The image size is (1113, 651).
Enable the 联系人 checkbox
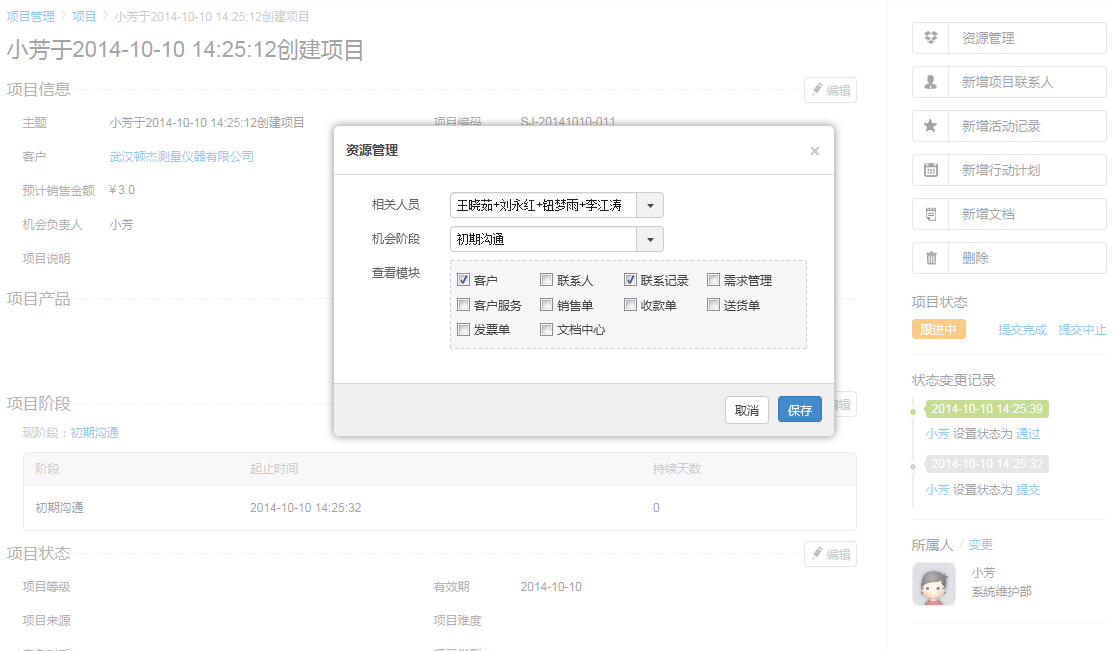pyautogui.click(x=547, y=280)
